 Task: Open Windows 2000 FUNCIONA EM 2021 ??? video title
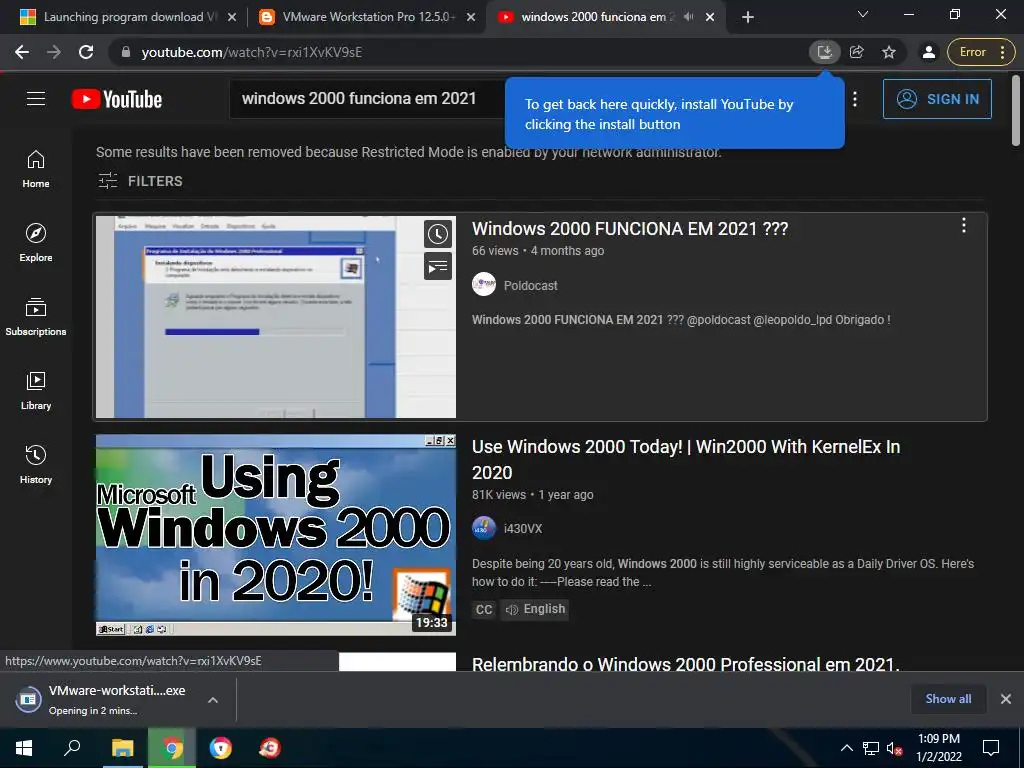630,229
